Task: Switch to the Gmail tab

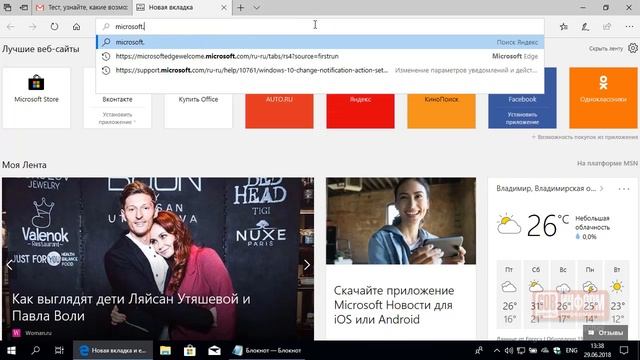Action: [x=82, y=7]
